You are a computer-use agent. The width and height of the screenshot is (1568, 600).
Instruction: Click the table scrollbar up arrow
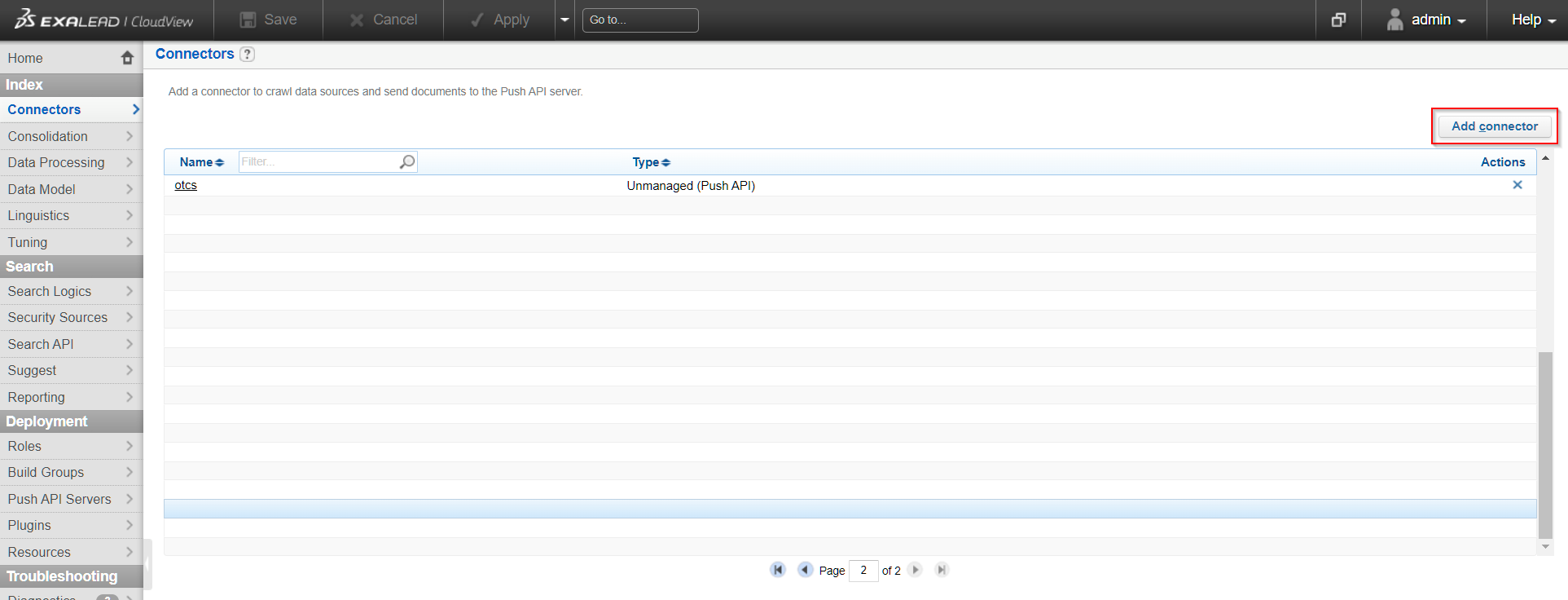pyautogui.click(x=1545, y=157)
